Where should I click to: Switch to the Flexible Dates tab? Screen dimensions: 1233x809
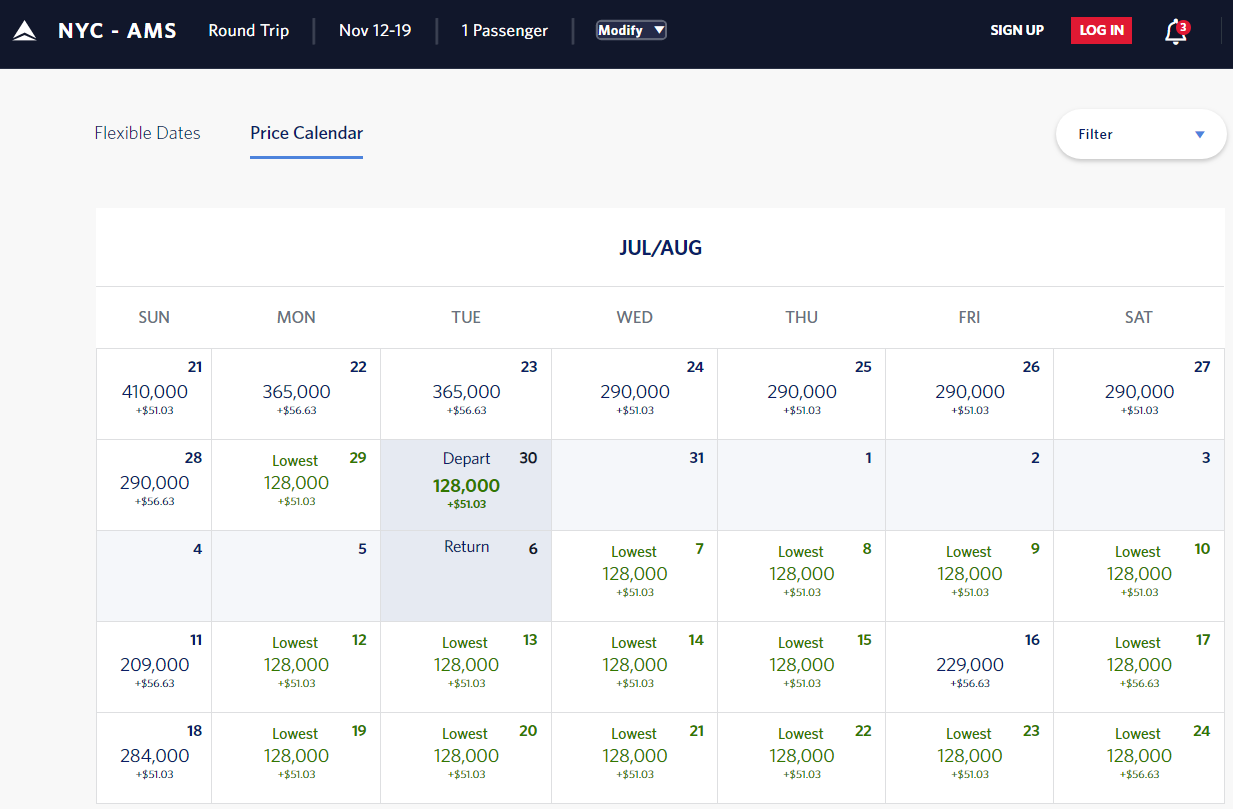pyautogui.click(x=147, y=133)
